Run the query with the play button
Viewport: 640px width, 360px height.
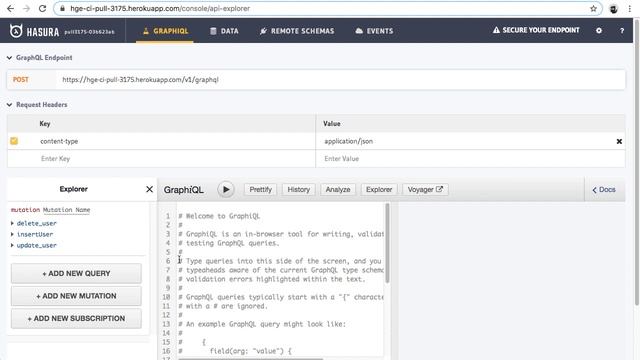(226, 189)
